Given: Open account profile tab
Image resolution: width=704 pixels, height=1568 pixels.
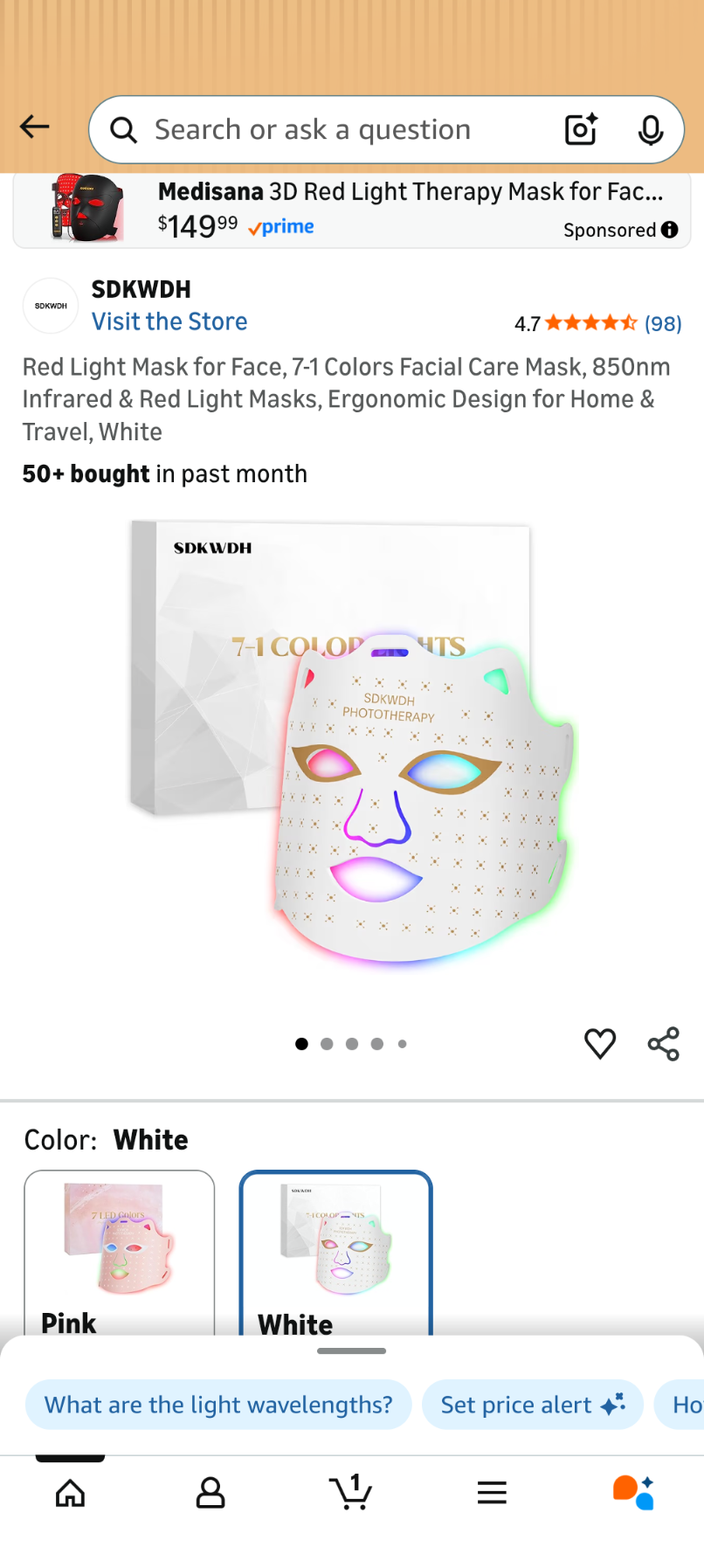Looking at the screenshot, I should (211, 1492).
